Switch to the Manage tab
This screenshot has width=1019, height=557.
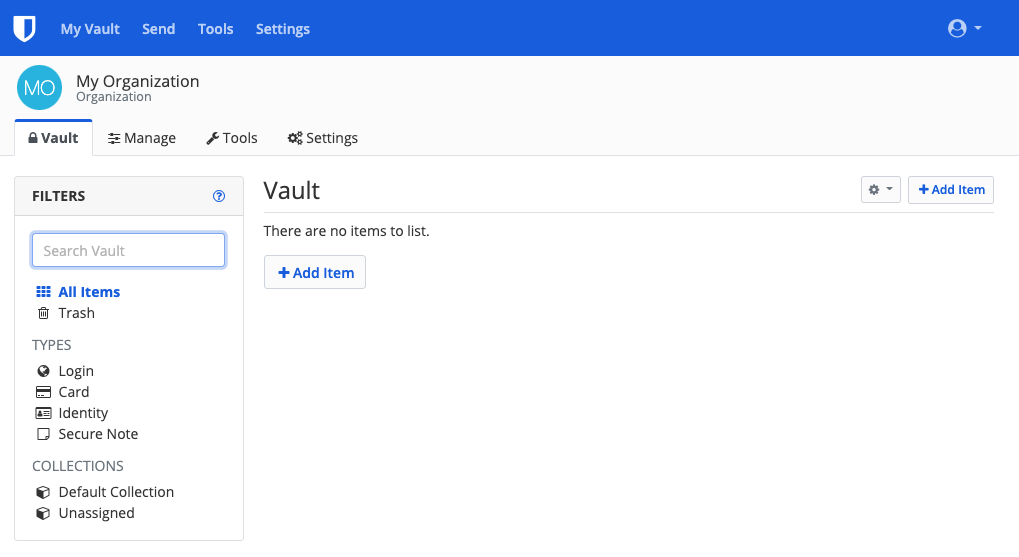click(142, 138)
